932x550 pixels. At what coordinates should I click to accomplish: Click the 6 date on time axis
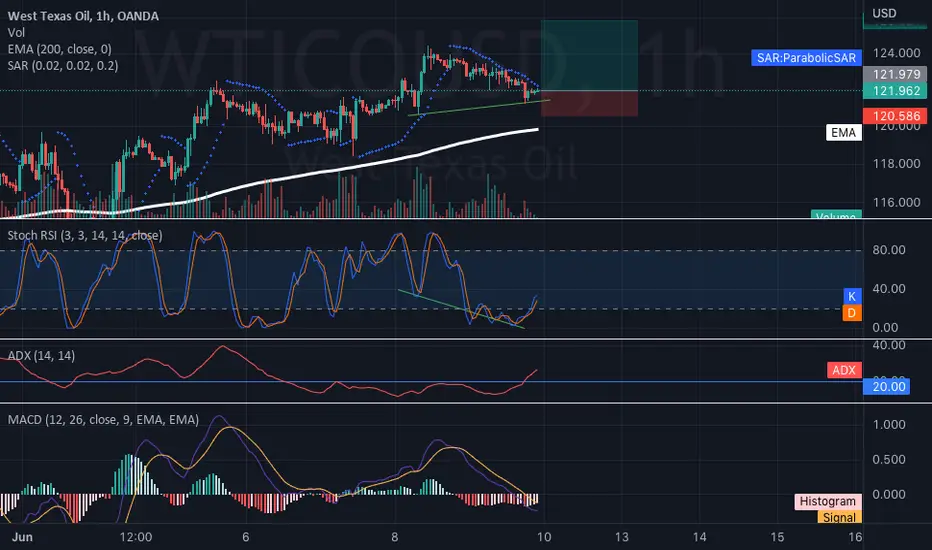(245, 537)
